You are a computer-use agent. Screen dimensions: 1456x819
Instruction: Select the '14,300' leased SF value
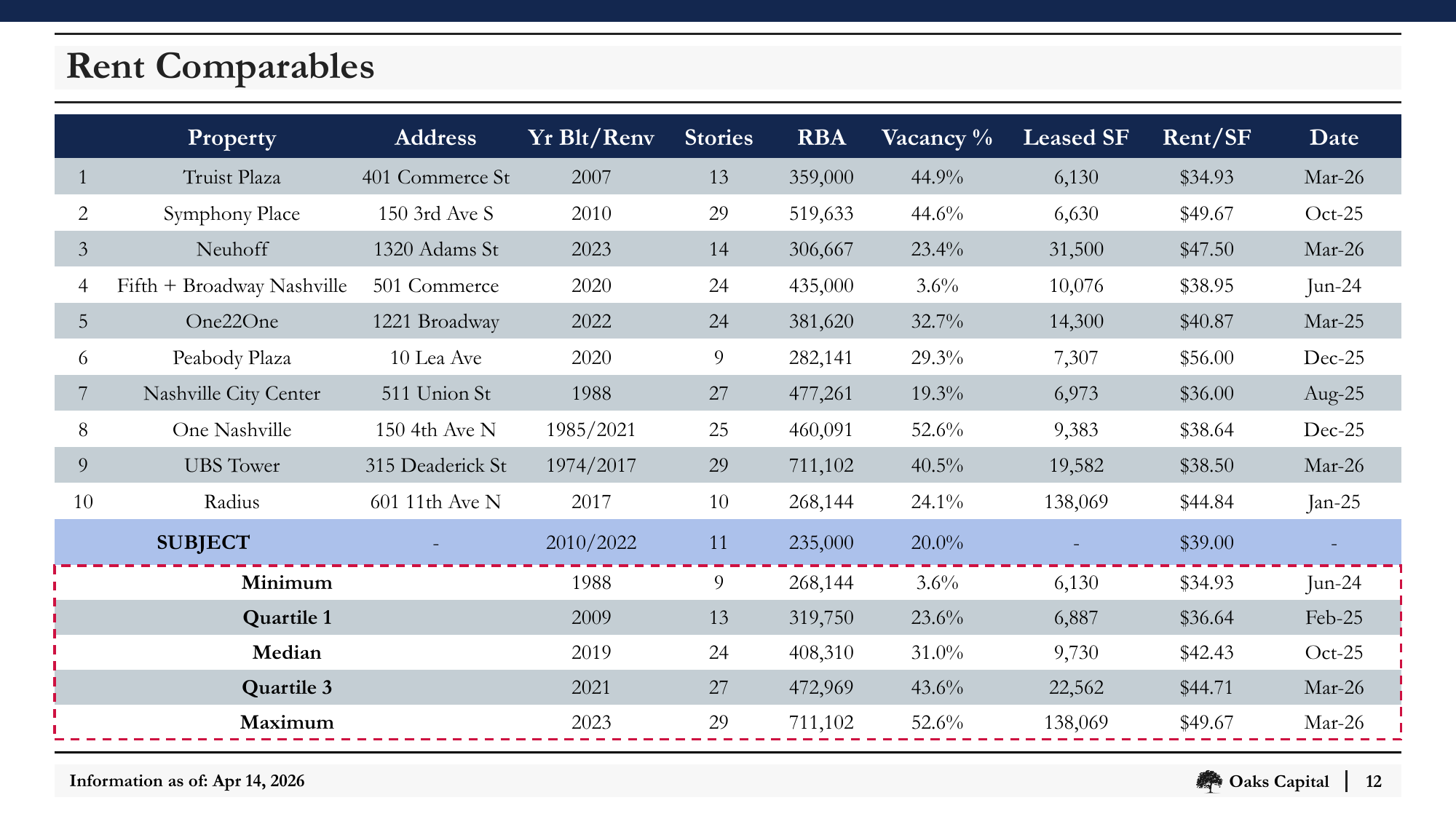[1076, 321]
